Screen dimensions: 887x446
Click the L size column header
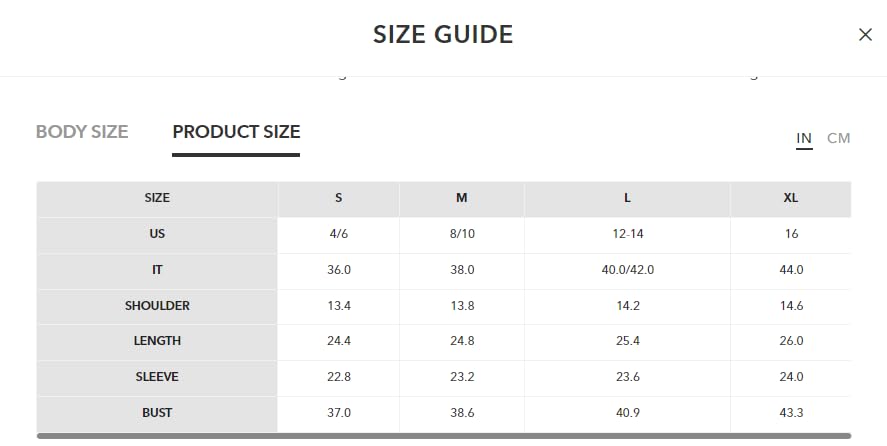click(627, 198)
